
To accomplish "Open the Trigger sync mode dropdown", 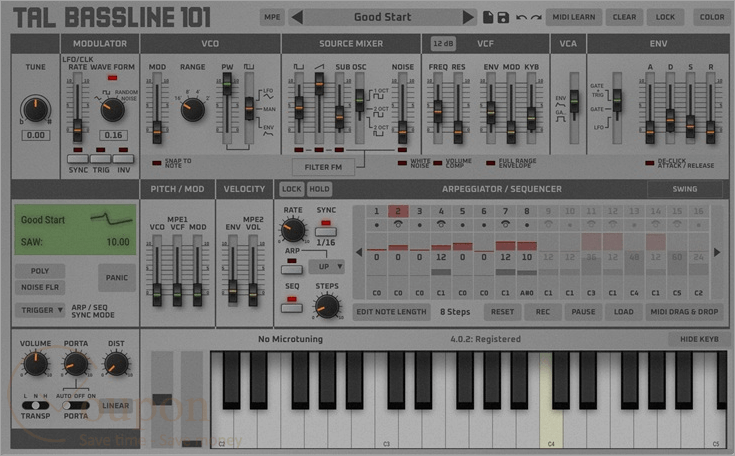I will tap(40, 310).
